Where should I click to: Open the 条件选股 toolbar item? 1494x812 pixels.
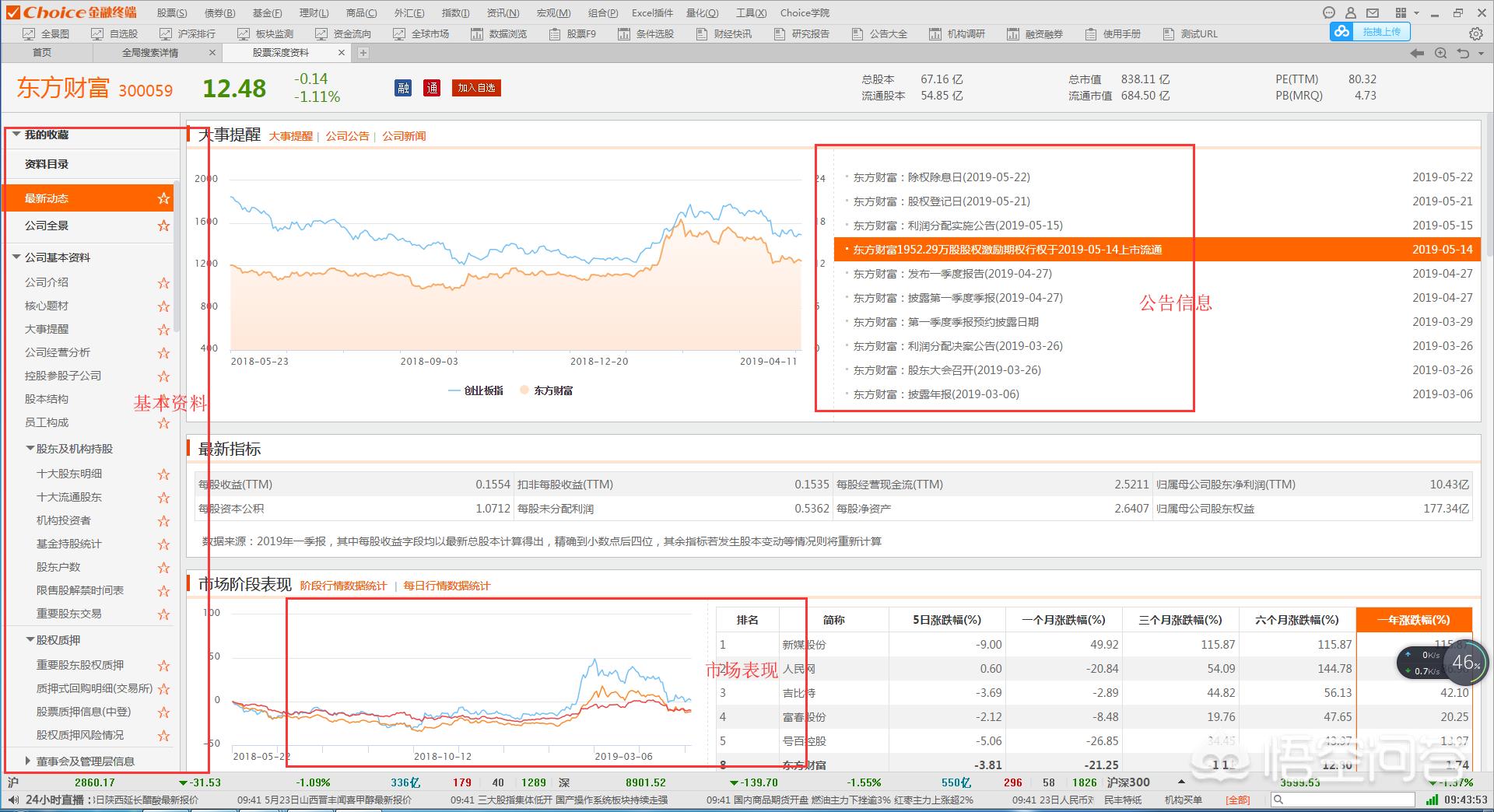click(645, 33)
